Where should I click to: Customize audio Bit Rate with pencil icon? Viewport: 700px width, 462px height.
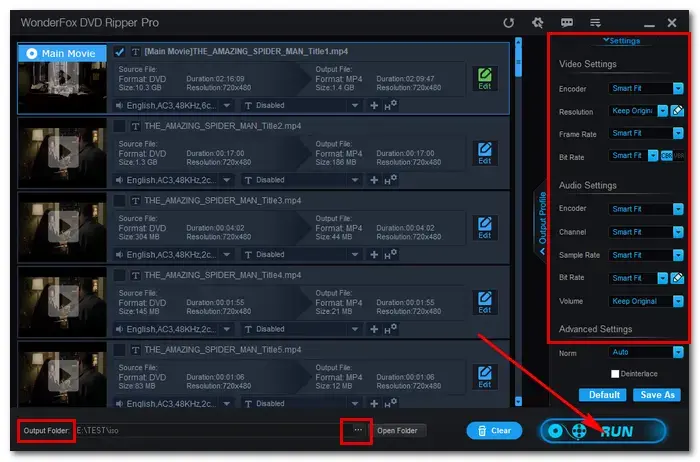click(x=677, y=278)
